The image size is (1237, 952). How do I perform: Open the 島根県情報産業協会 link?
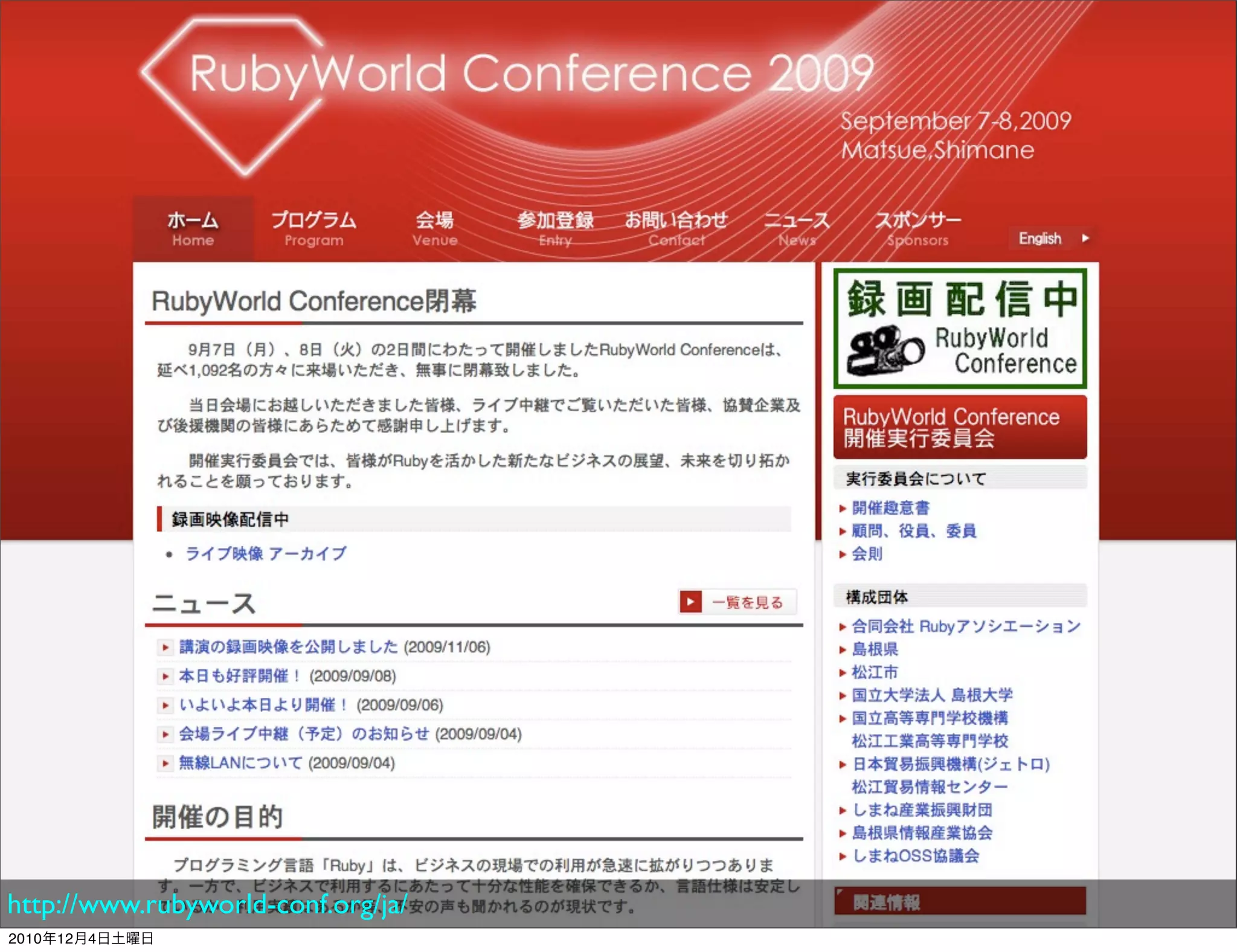tap(922, 832)
